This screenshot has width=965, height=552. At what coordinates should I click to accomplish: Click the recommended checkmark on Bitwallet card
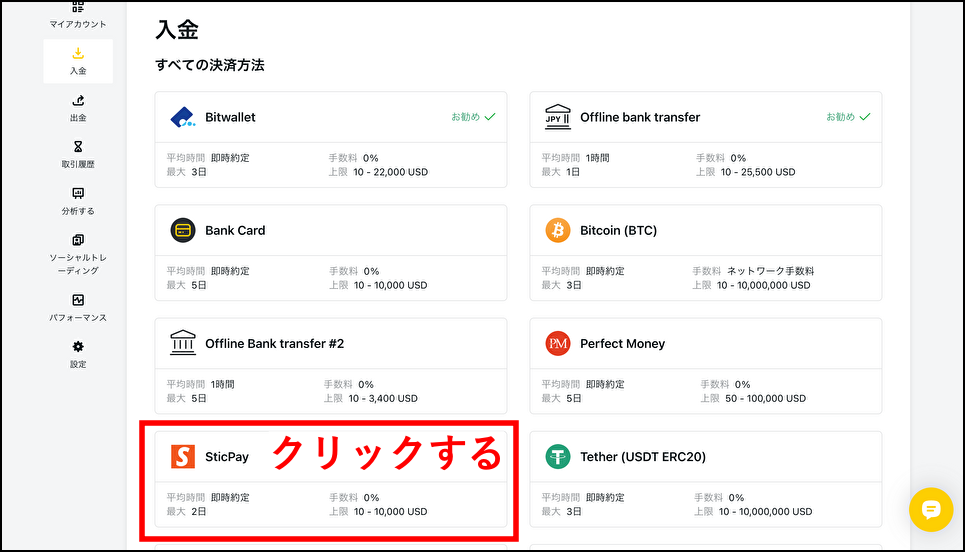pos(490,117)
